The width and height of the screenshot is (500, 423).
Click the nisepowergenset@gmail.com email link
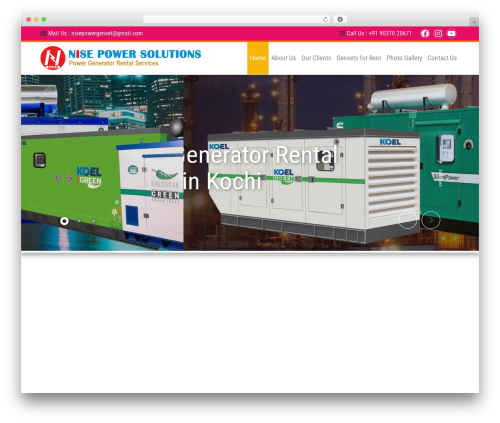(107, 33)
